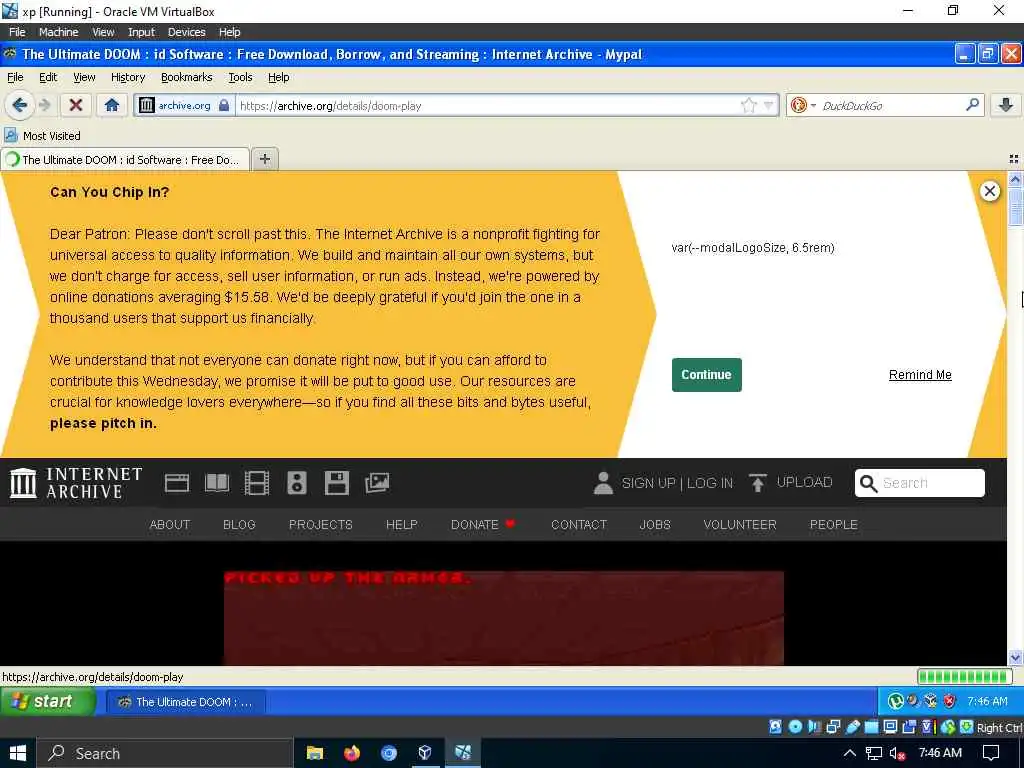Go back using the browser back arrow
The width and height of the screenshot is (1024, 768).
pos(19,104)
